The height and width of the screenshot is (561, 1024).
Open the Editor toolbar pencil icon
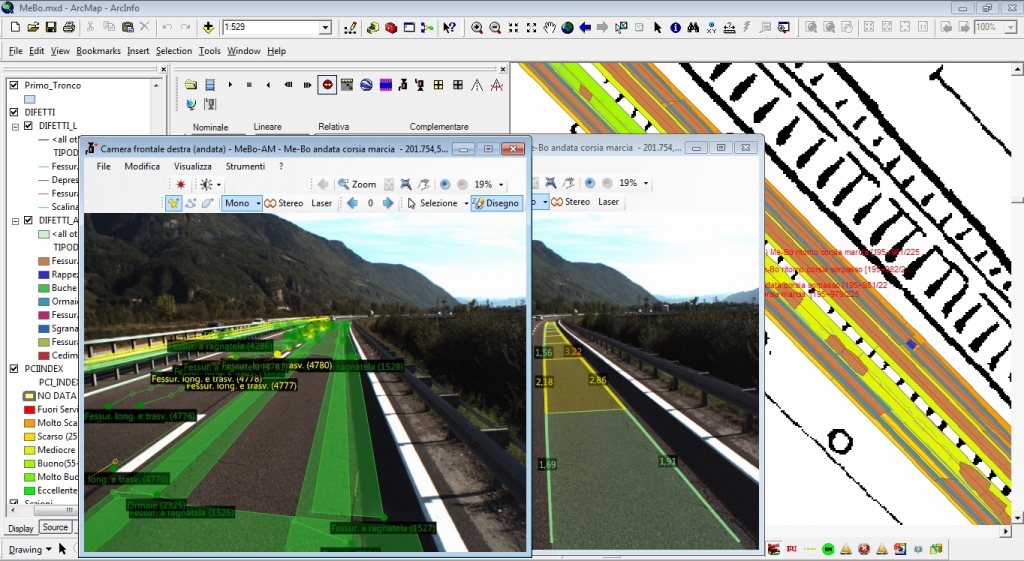coord(350,27)
